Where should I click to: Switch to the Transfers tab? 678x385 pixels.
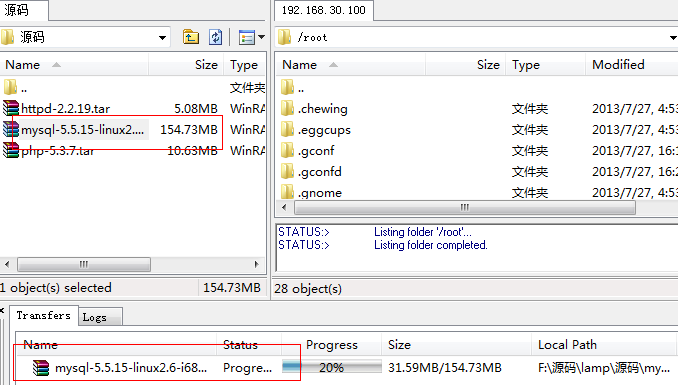pos(44,315)
